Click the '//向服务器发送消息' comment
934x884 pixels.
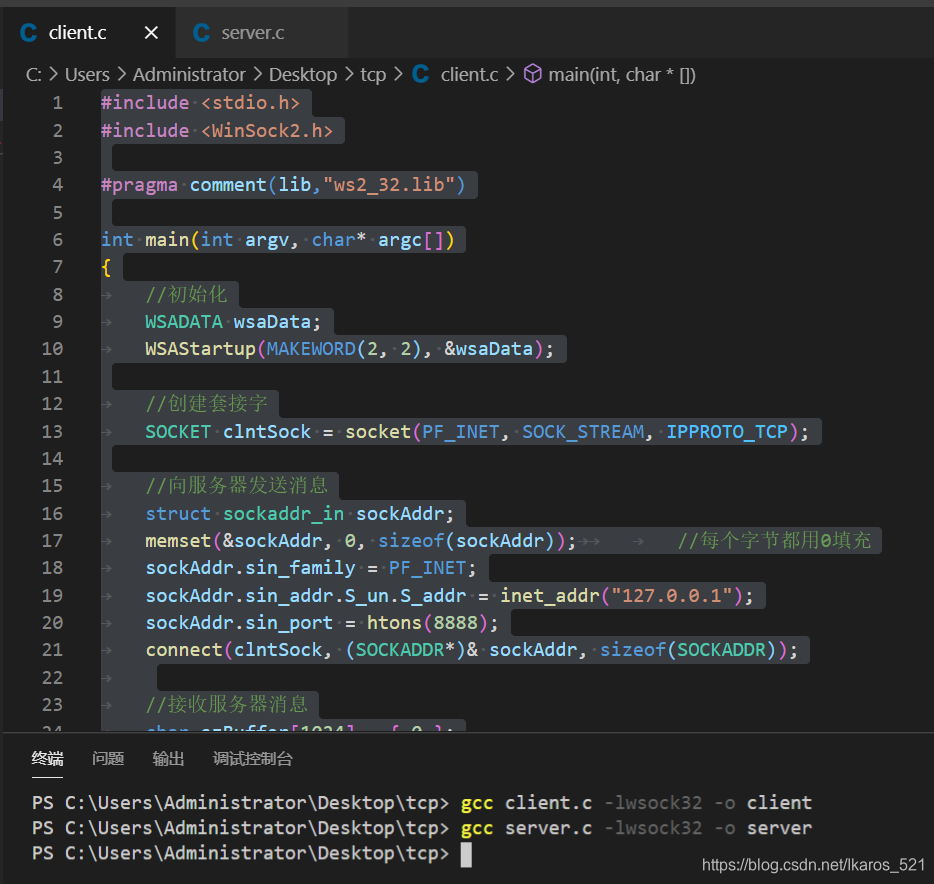(237, 485)
